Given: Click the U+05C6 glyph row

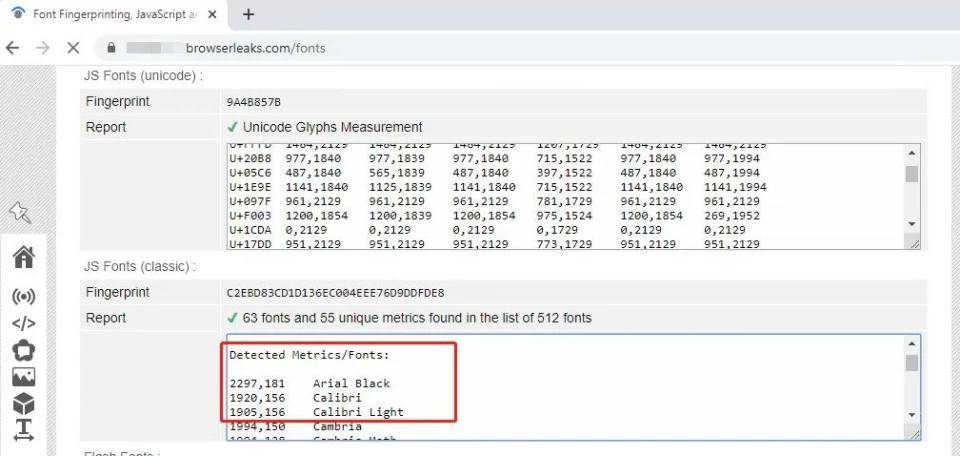Looking at the screenshot, I should pyautogui.click(x=495, y=173).
